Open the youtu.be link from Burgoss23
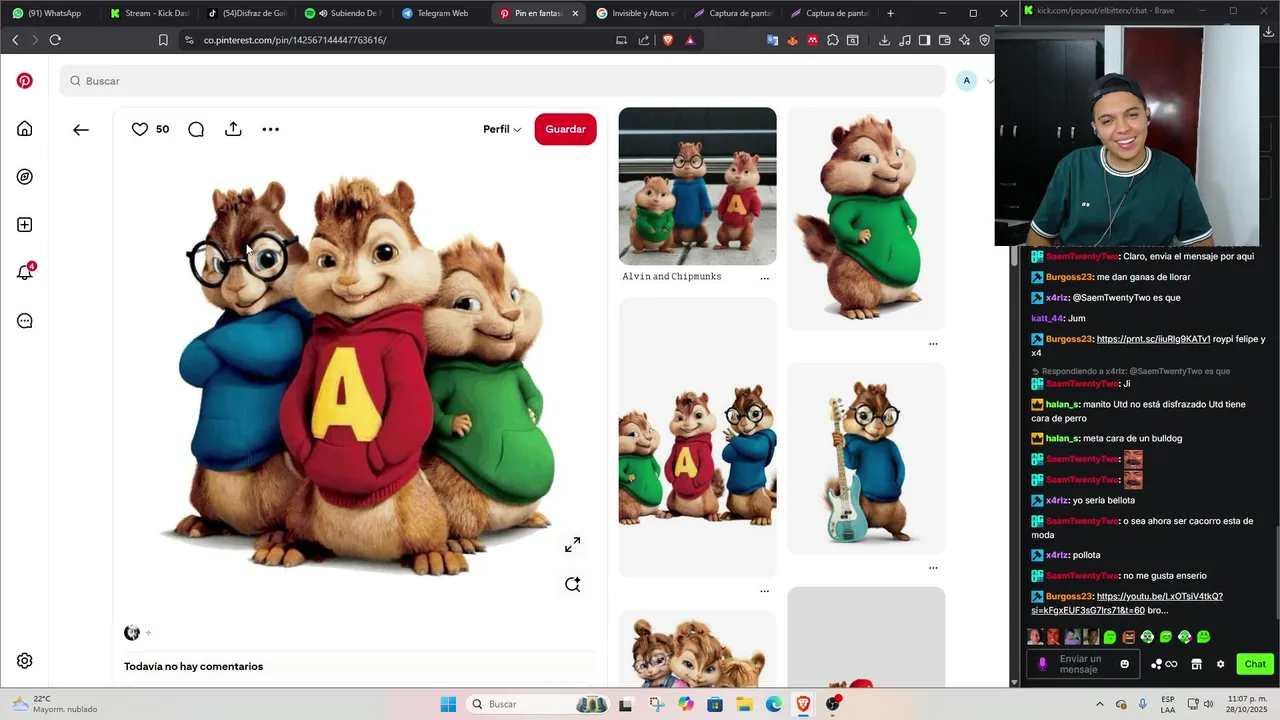Image resolution: width=1280 pixels, height=720 pixels. pos(1127,603)
